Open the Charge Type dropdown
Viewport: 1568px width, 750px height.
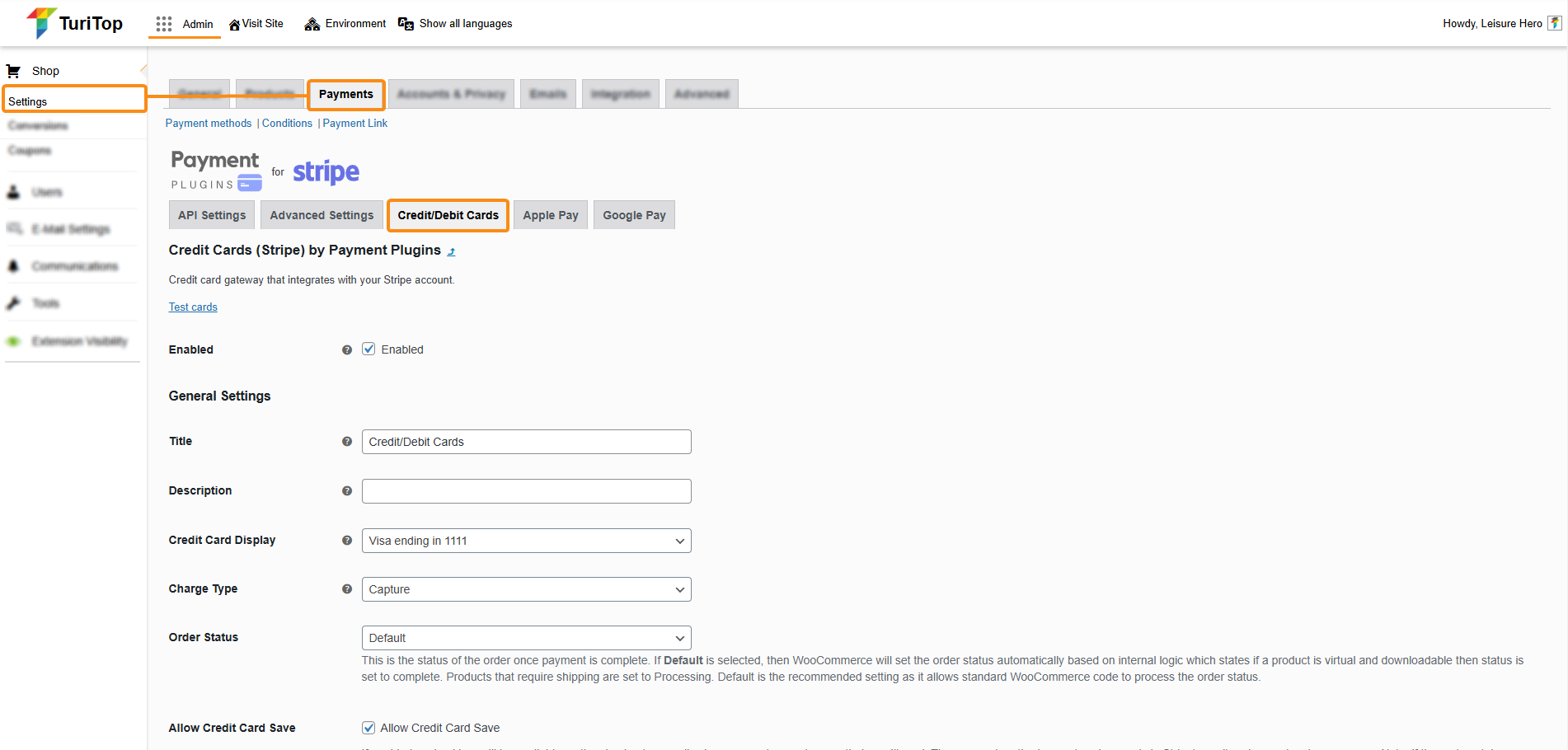[526, 589]
